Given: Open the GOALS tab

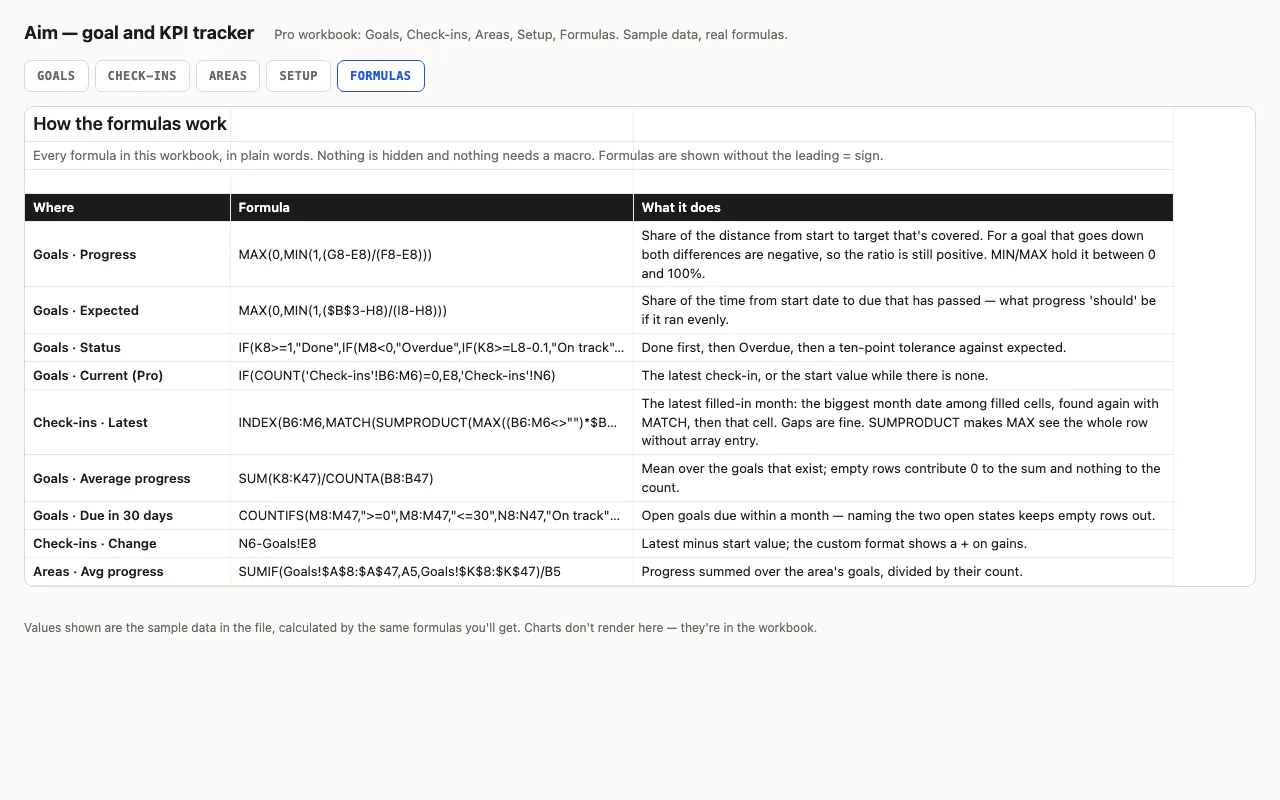Looking at the screenshot, I should pyautogui.click(x=56, y=76).
